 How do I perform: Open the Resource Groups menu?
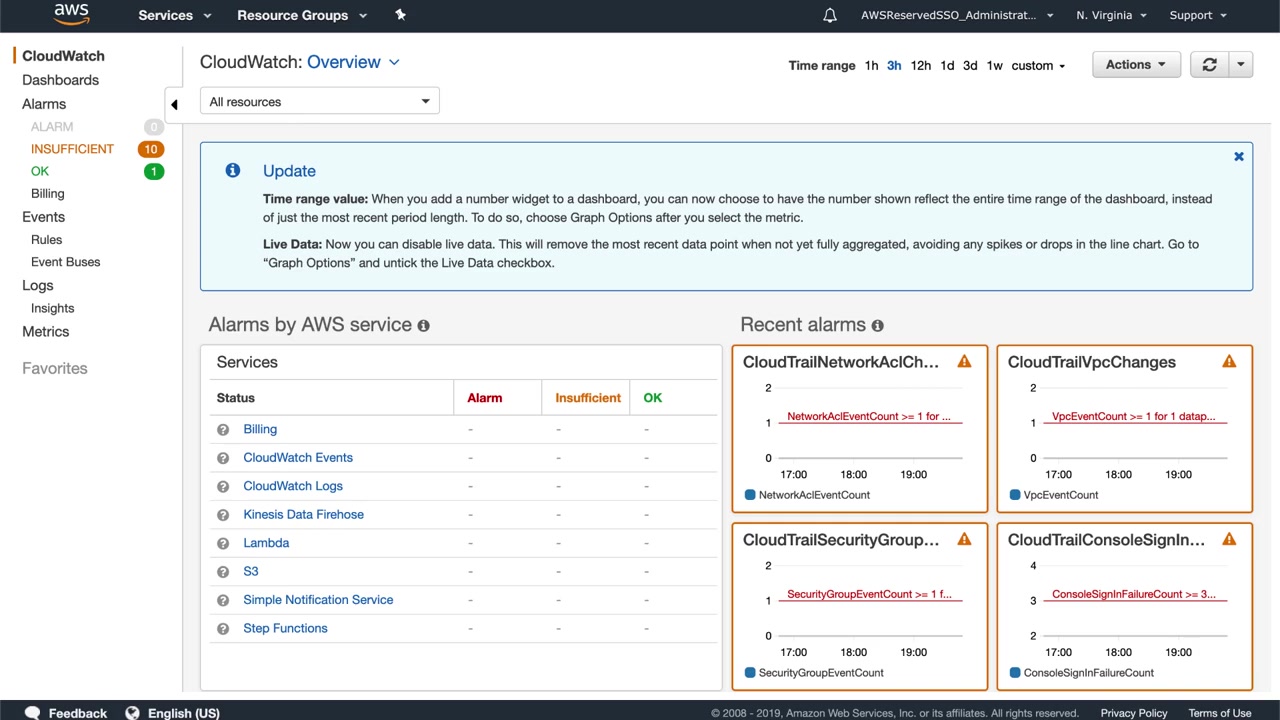(x=302, y=15)
